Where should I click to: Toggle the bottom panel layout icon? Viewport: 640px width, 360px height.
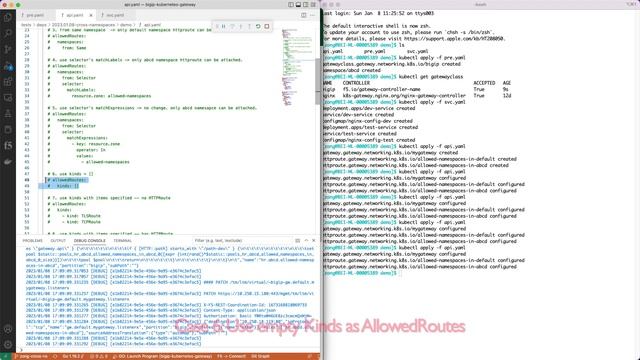point(298,4)
